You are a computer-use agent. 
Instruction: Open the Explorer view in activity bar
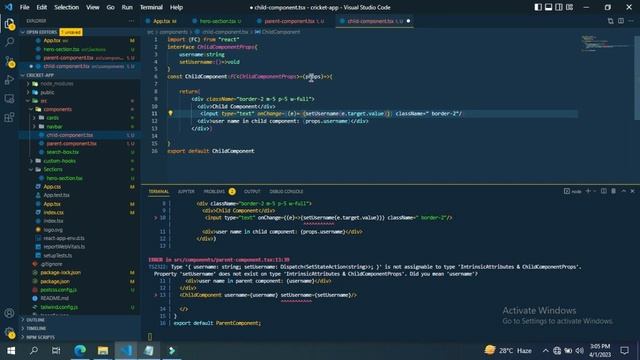tap(9, 23)
